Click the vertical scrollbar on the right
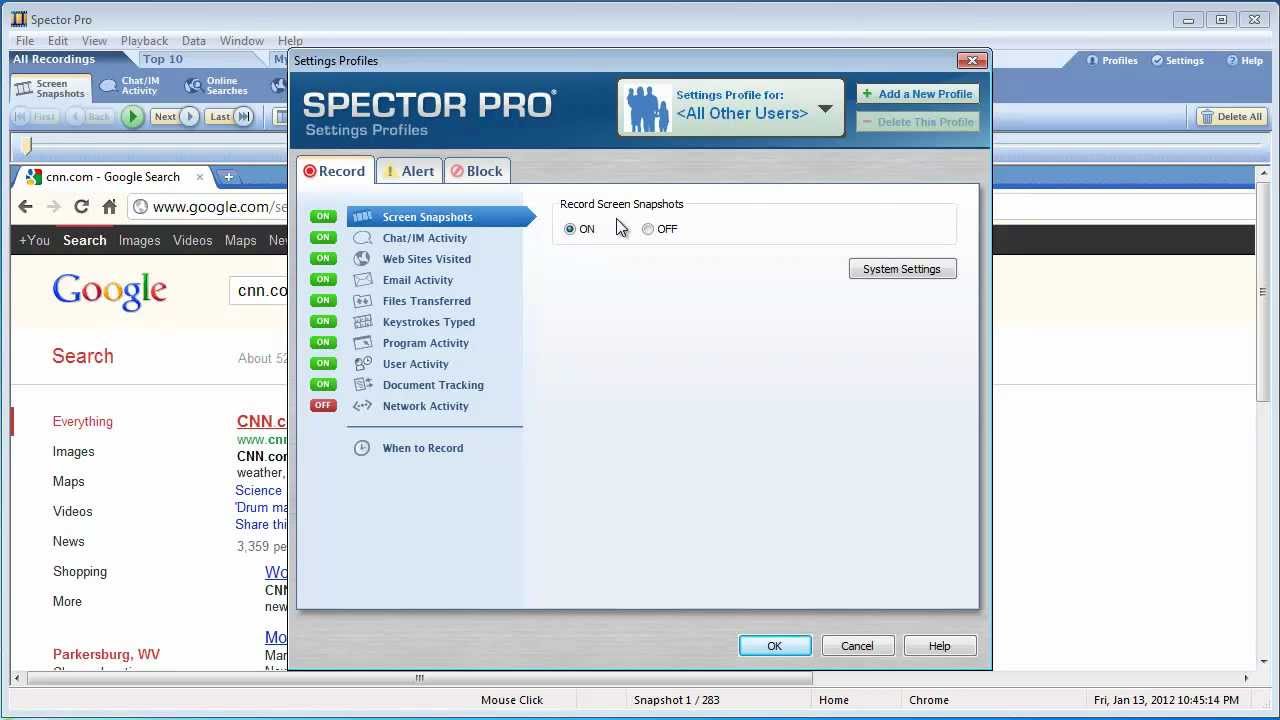 point(1263,292)
